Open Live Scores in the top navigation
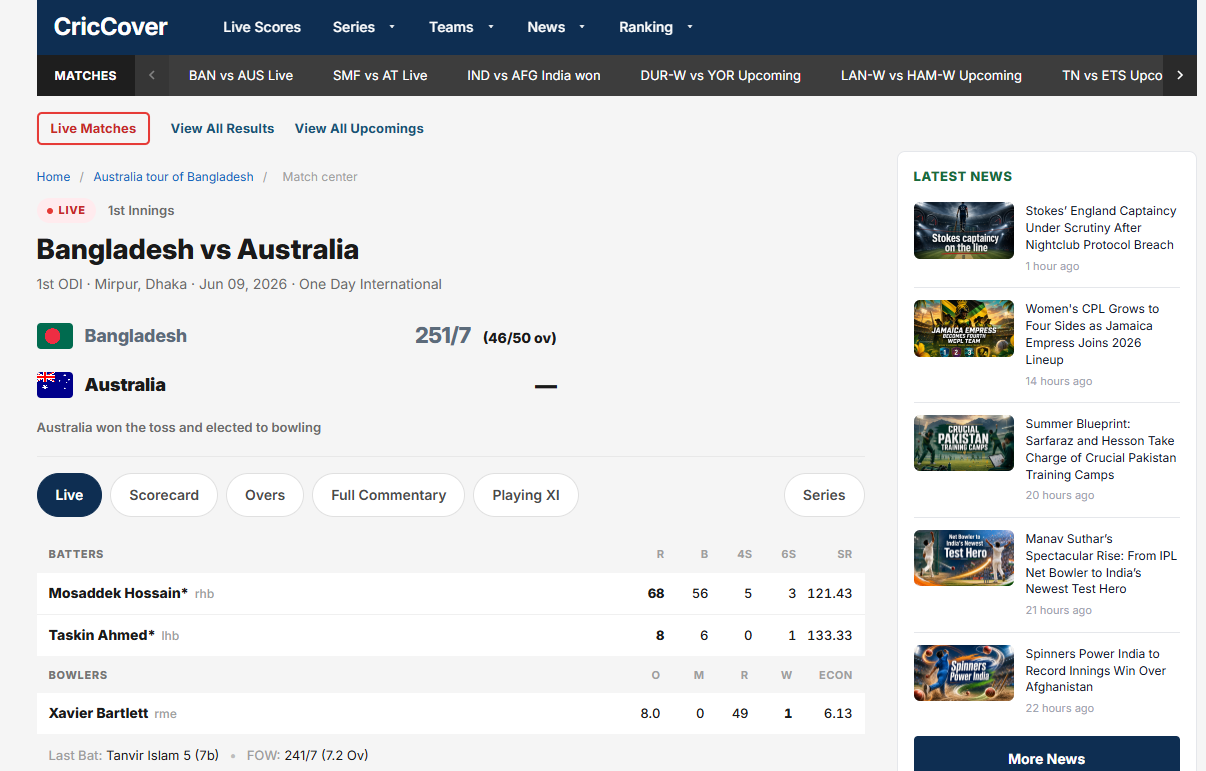Viewport: 1206px width, 771px height. click(262, 27)
